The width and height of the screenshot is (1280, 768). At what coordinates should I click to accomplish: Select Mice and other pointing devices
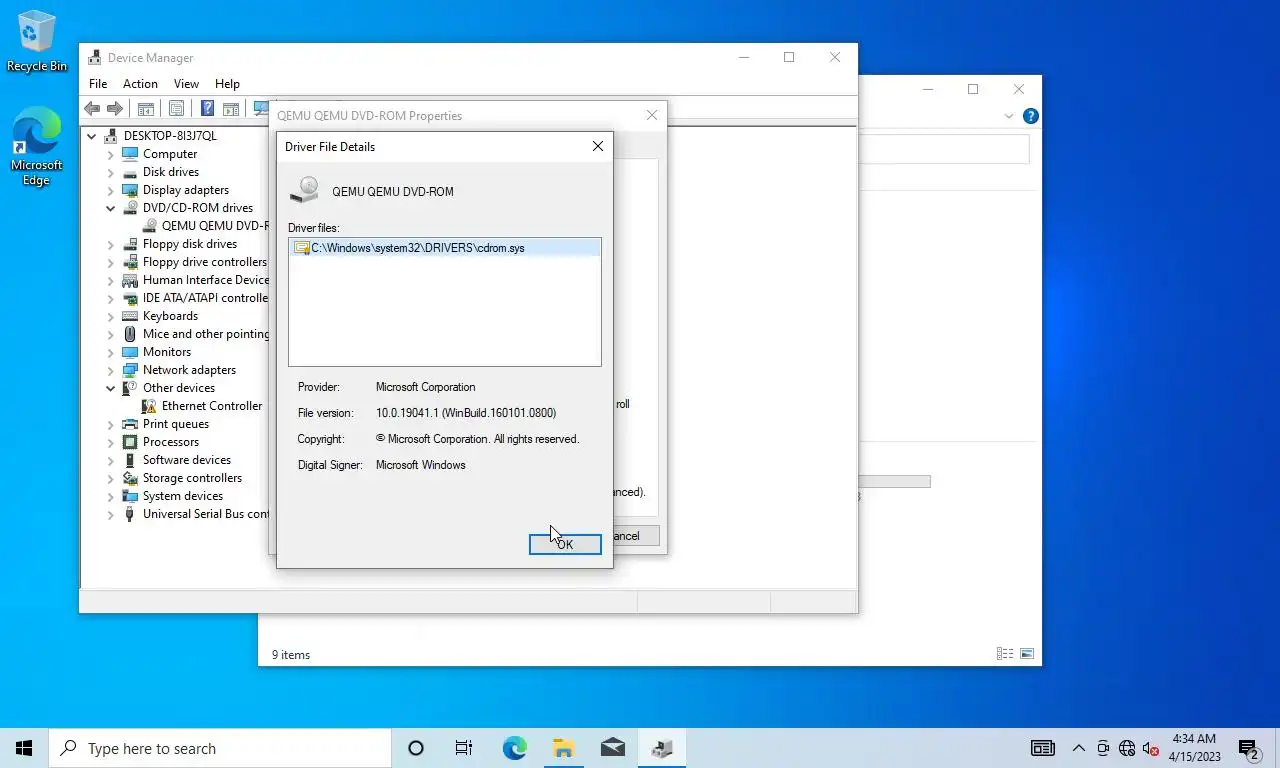click(206, 334)
